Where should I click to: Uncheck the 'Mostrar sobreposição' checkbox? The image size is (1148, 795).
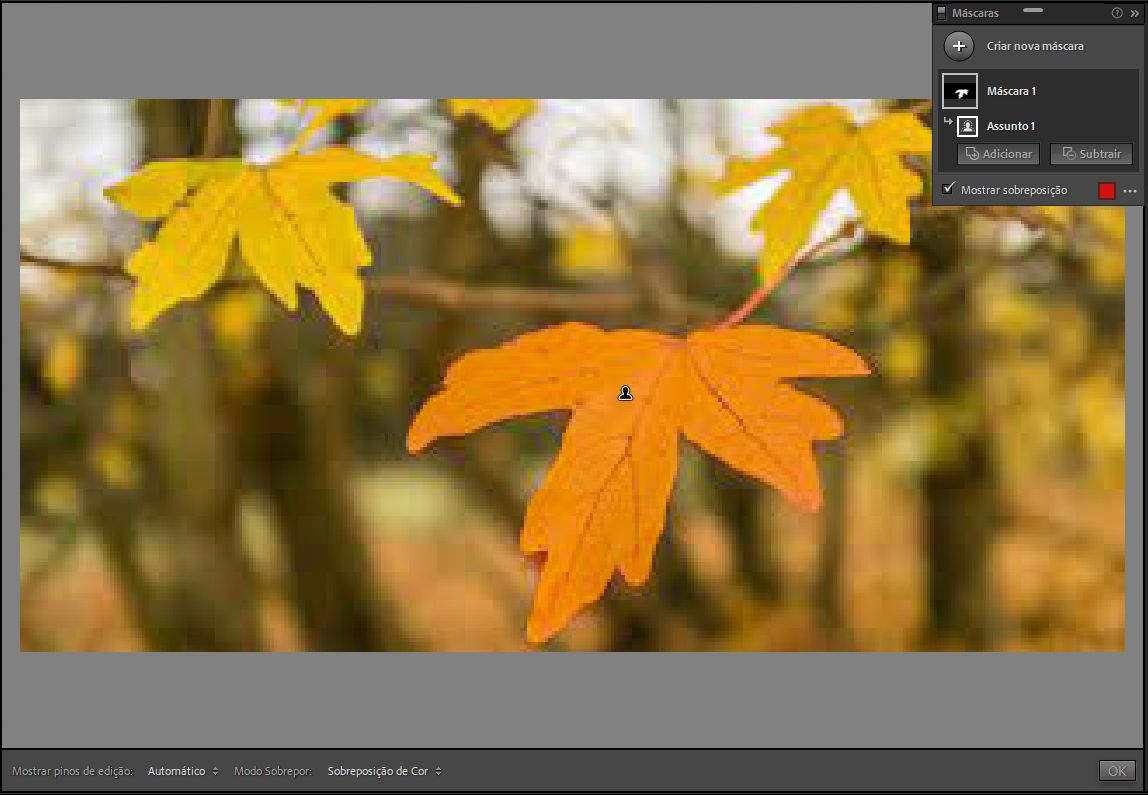948,189
